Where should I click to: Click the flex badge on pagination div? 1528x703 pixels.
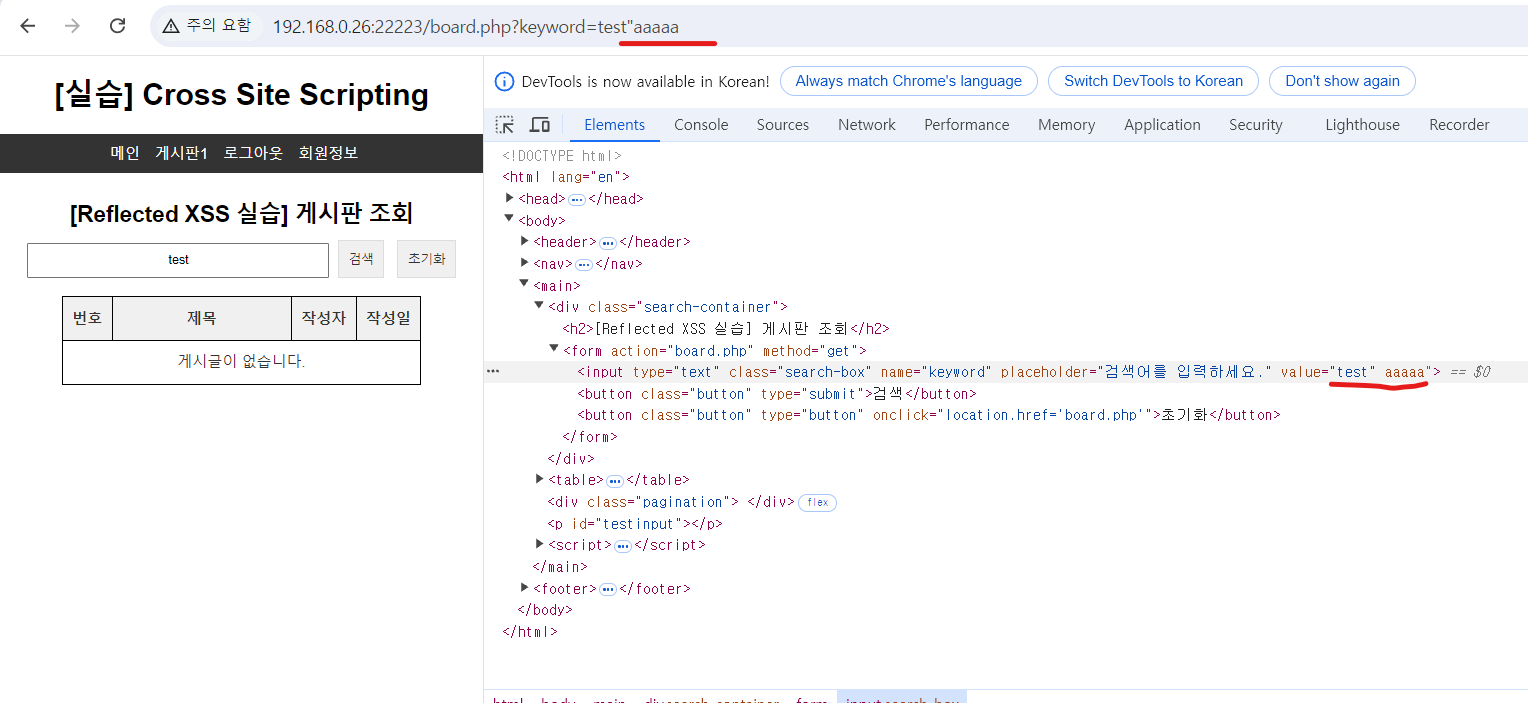pyautogui.click(x=817, y=502)
